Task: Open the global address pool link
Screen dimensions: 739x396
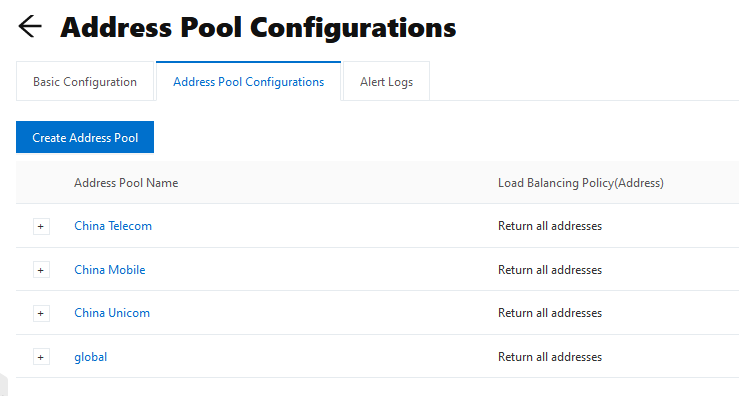Action: coord(90,357)
